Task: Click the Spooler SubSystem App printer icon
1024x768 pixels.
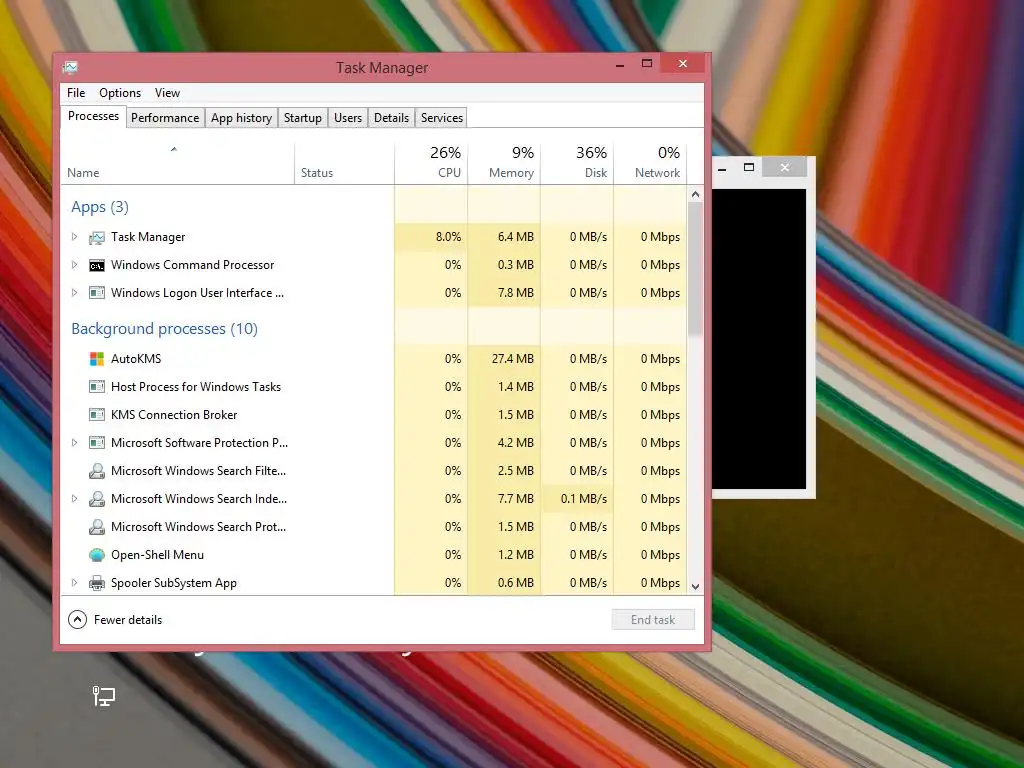Action: [x=97, y=583]
